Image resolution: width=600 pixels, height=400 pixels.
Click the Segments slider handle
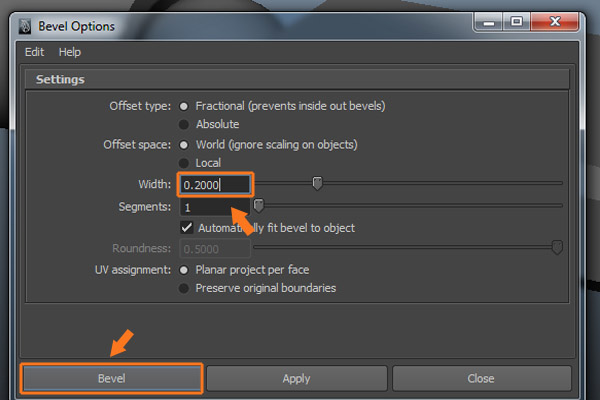click(258, 206)
